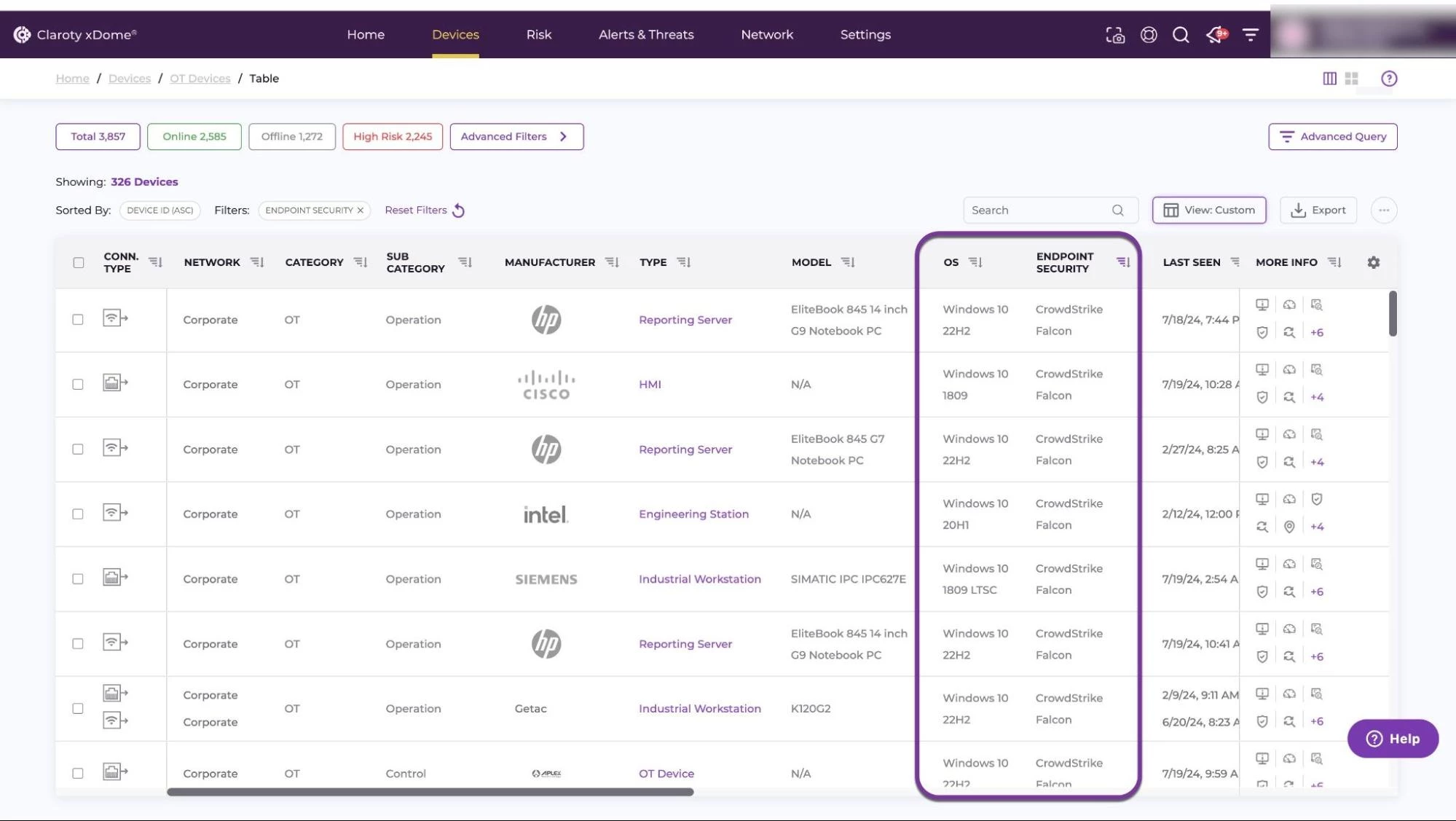Check the Cisco HMI row checkbox
The width and height of the screenshot is (1456, 821).
point(78,384)
